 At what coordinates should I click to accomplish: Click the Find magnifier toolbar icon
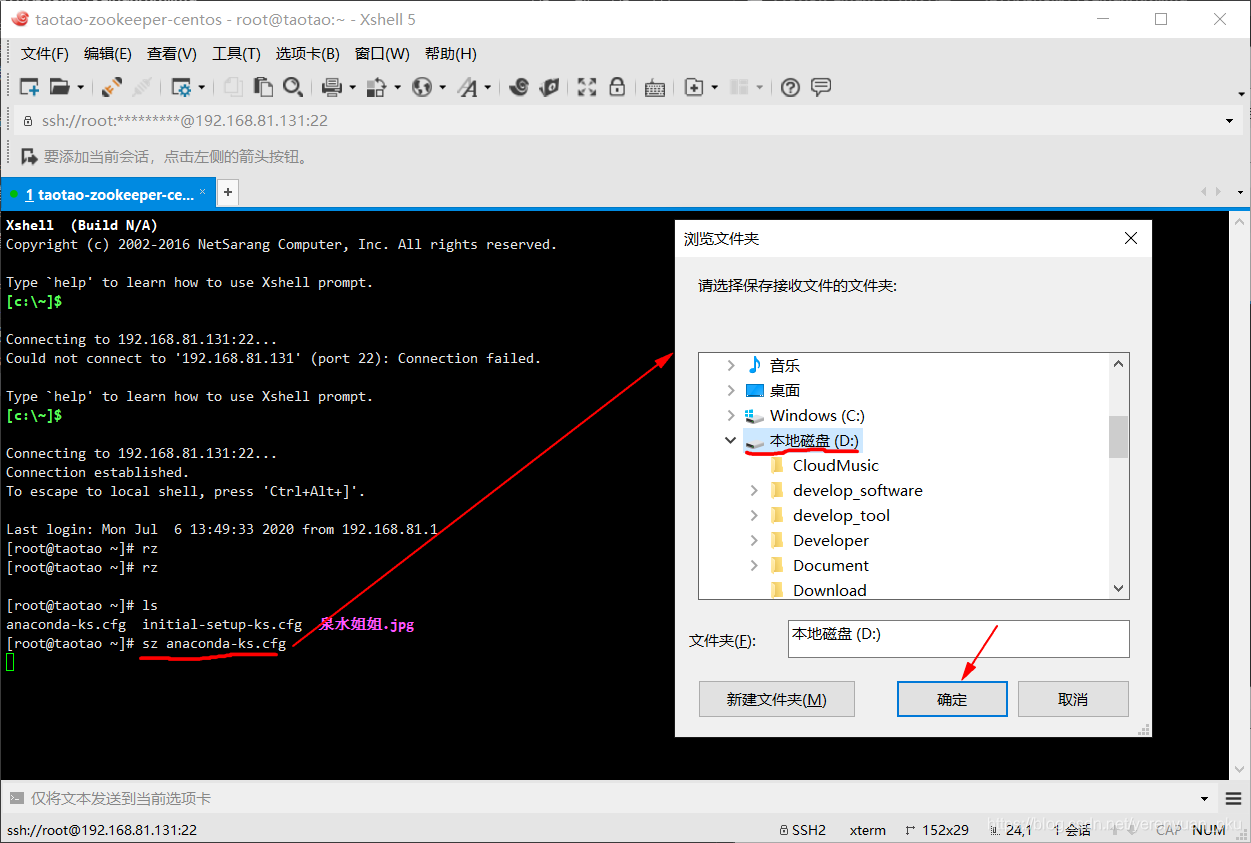pyautogui.click(x=293, y=88)
